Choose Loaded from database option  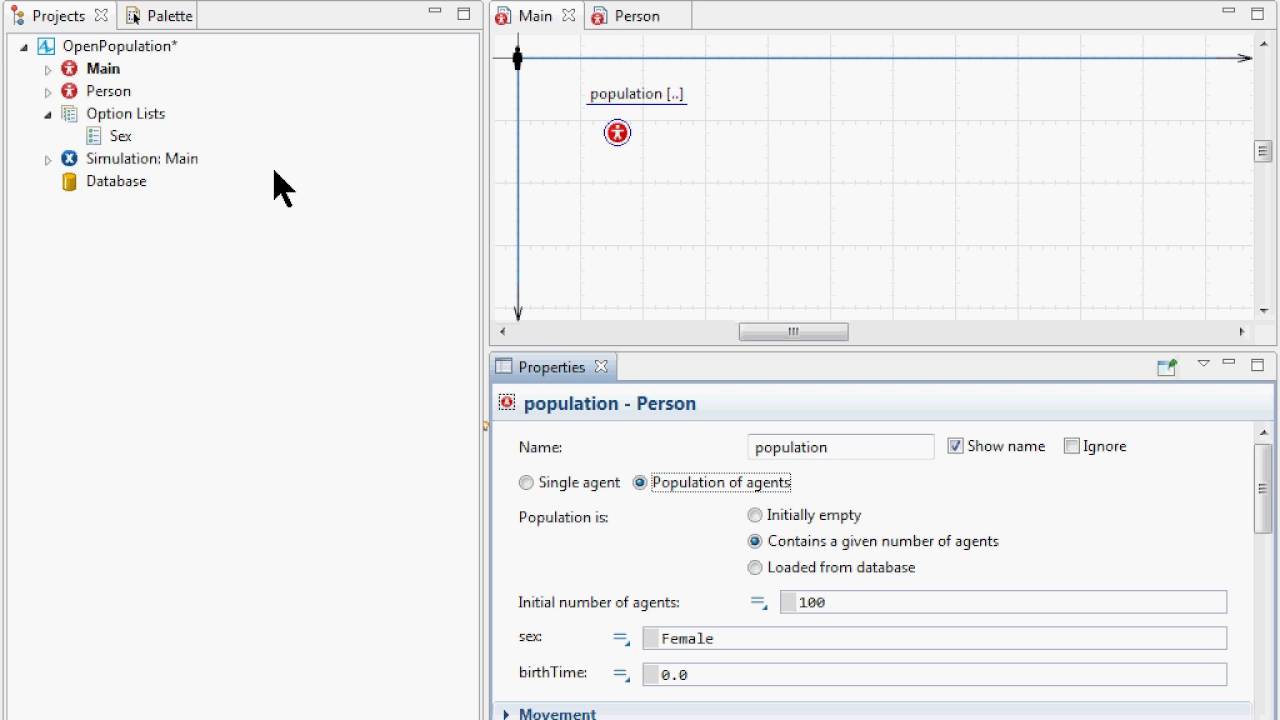click(x=755, y=567)
